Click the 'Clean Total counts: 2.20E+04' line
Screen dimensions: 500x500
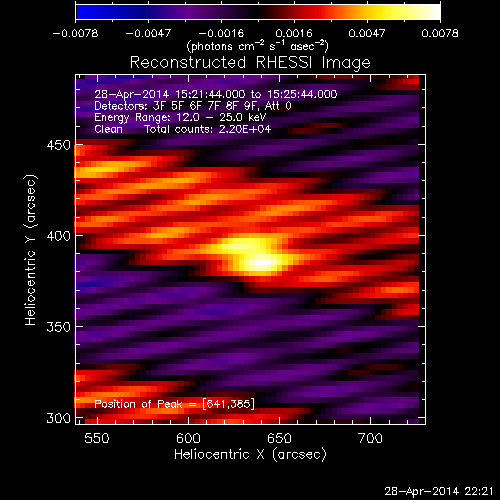click(183, 129)
